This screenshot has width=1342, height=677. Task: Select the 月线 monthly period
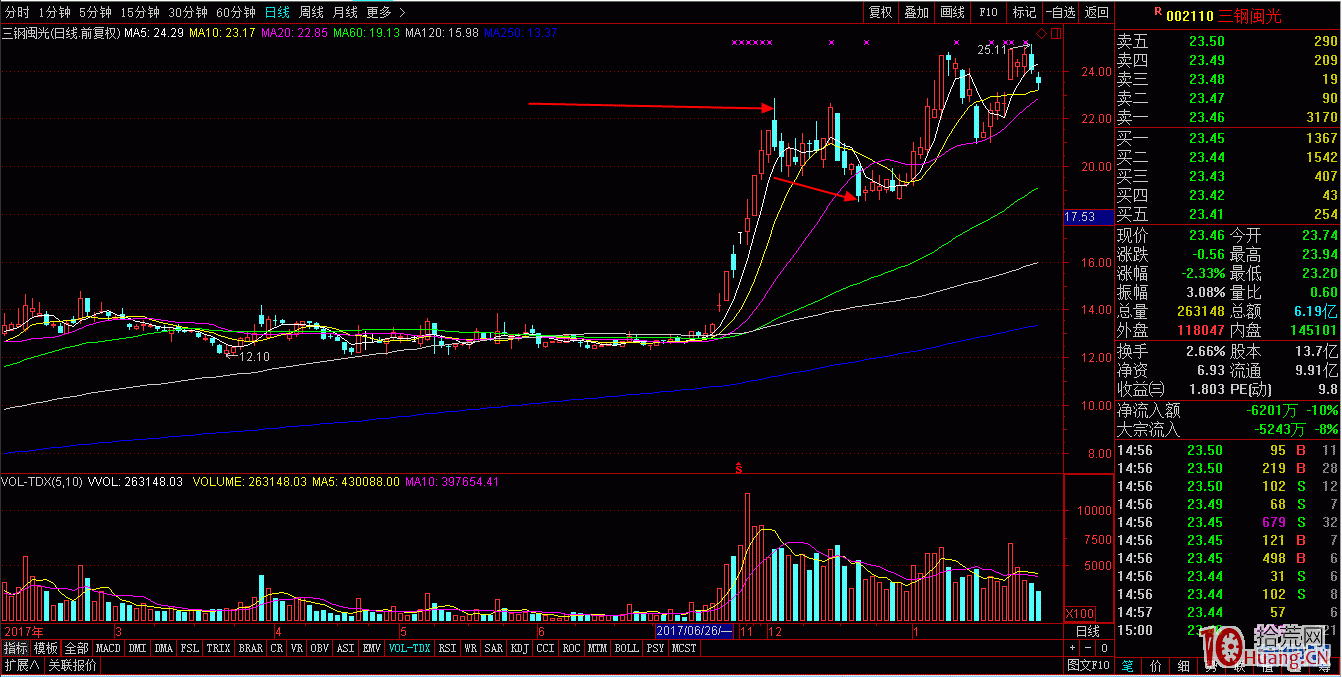click(x=345, y=13)
